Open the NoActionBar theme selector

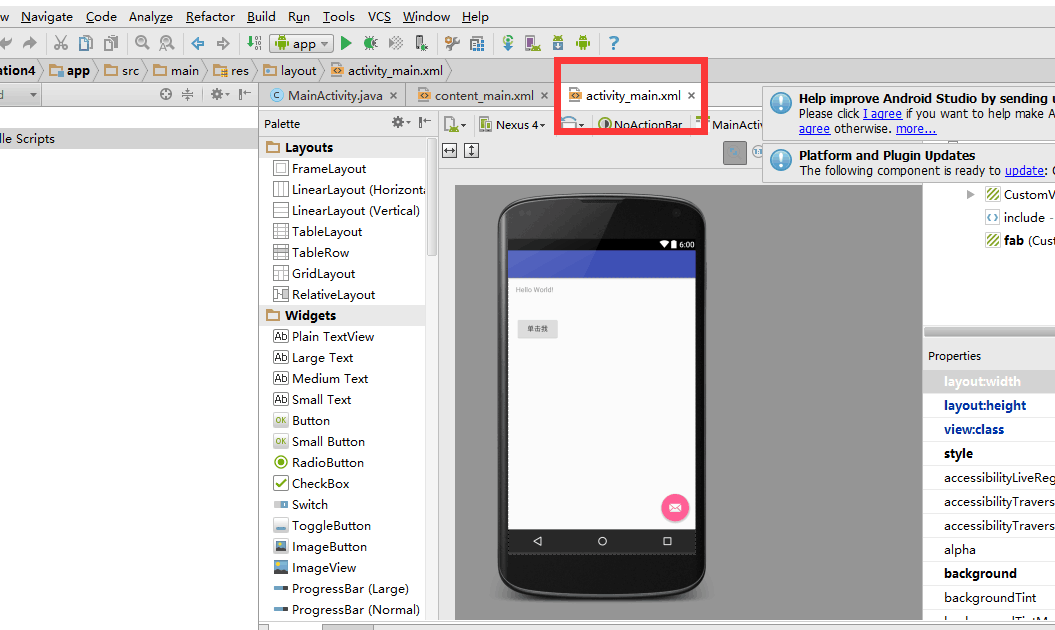[641, 125]
